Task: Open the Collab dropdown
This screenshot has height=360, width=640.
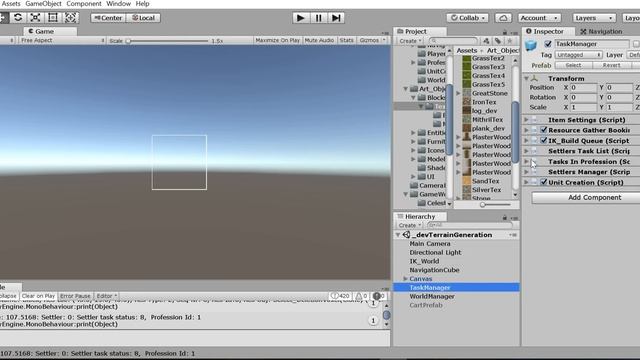Action: [x=467, y=18]
